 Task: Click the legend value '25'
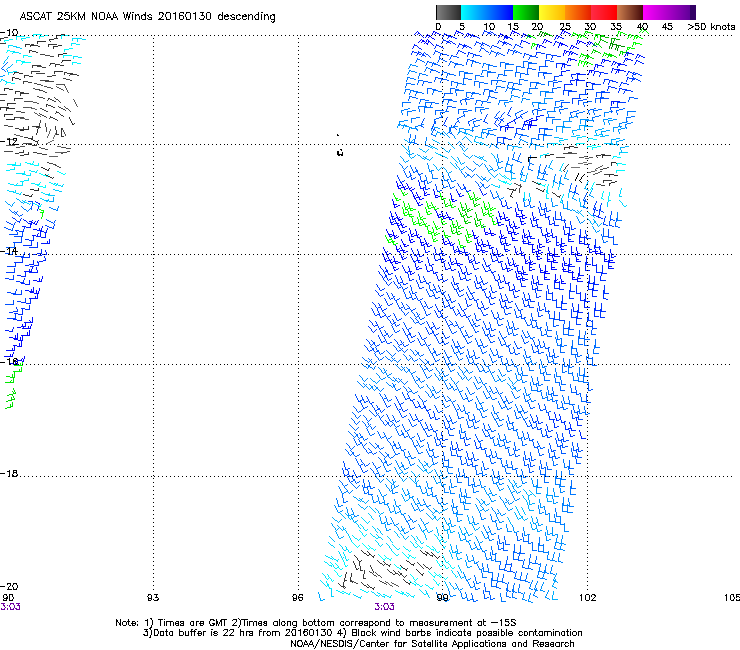[564, 27]
